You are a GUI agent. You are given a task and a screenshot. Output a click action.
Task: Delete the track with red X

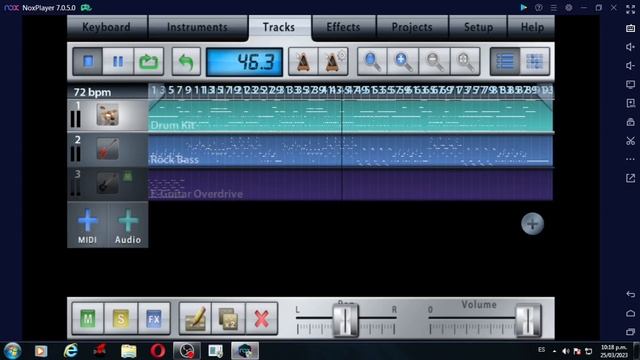261,319
